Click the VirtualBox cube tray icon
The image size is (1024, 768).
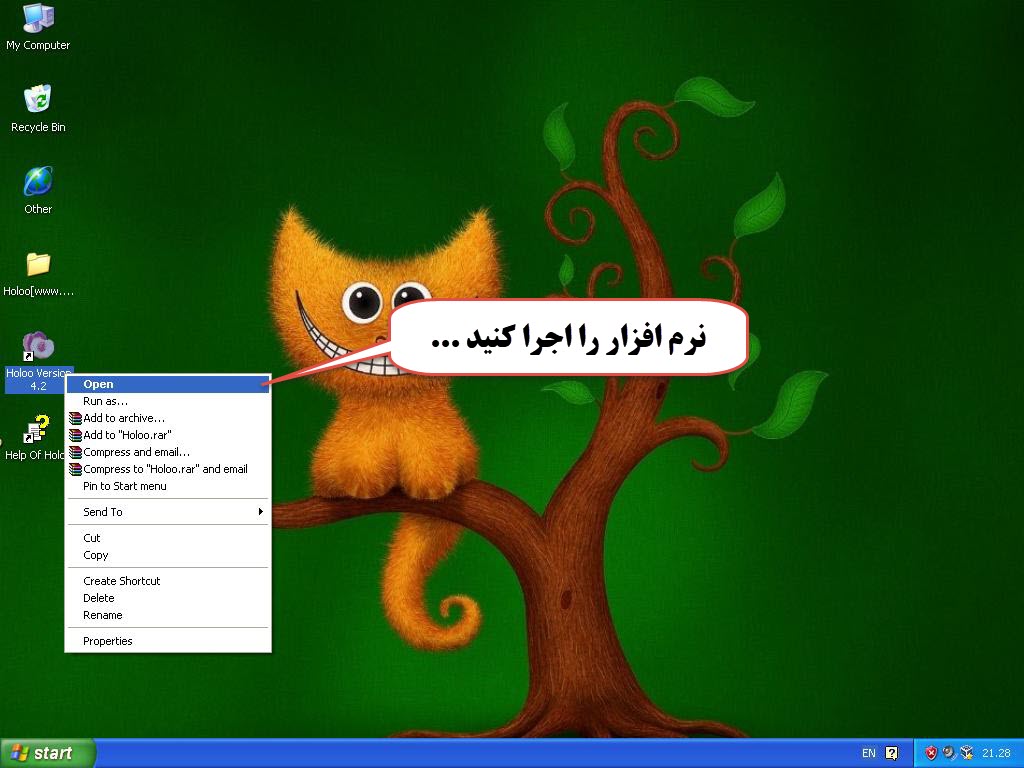(x=966, y=753)
